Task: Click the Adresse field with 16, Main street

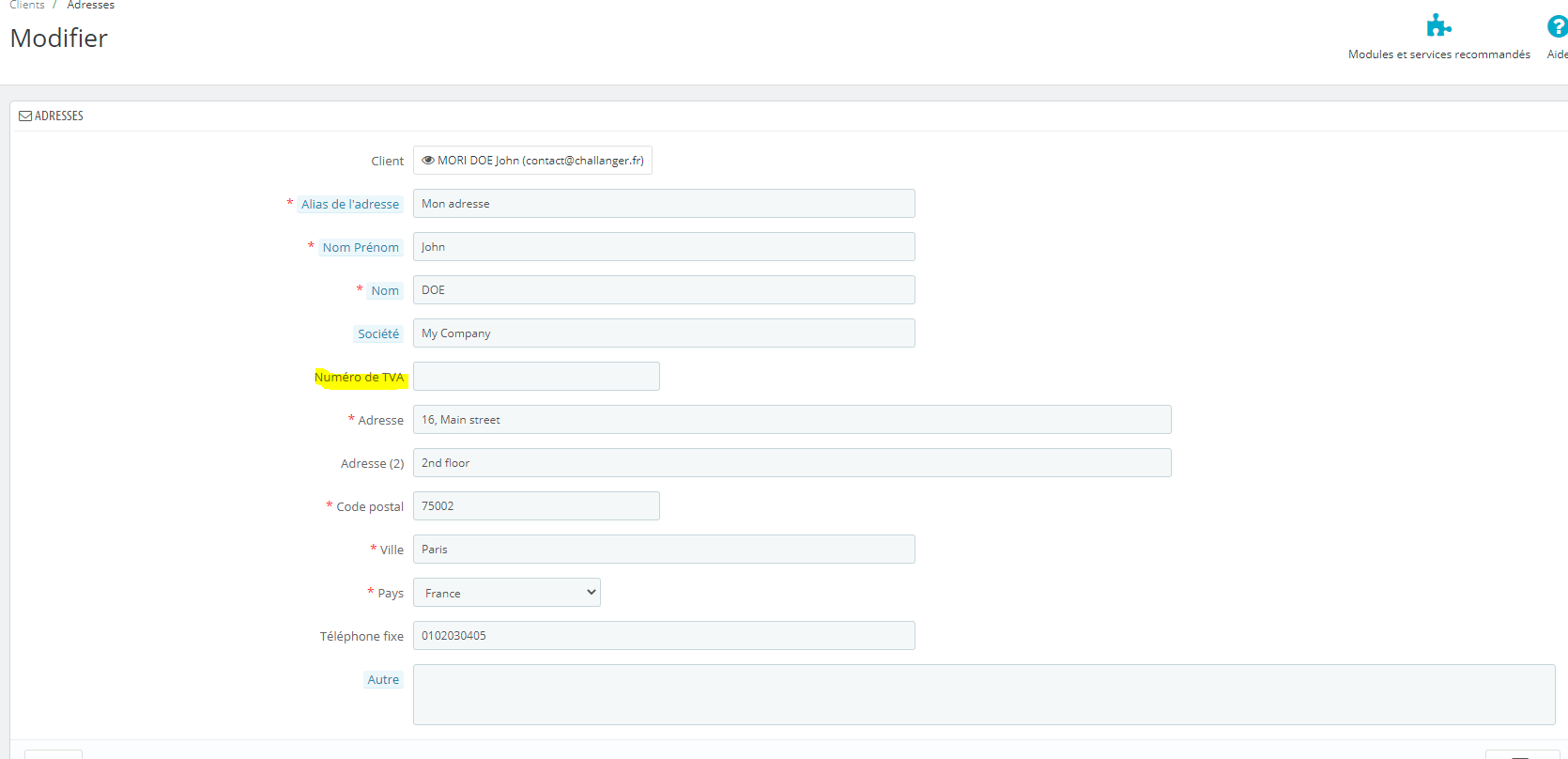Action: pyautogui.click(x=792, y=420)
